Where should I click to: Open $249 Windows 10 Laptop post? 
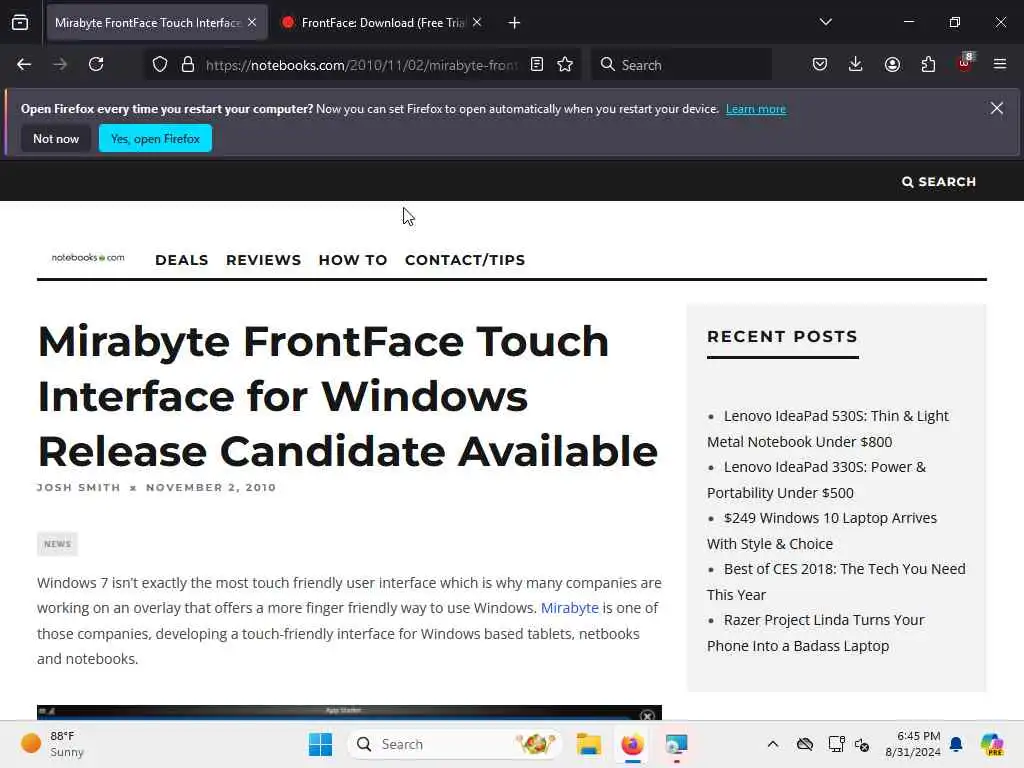coord(822,530)
